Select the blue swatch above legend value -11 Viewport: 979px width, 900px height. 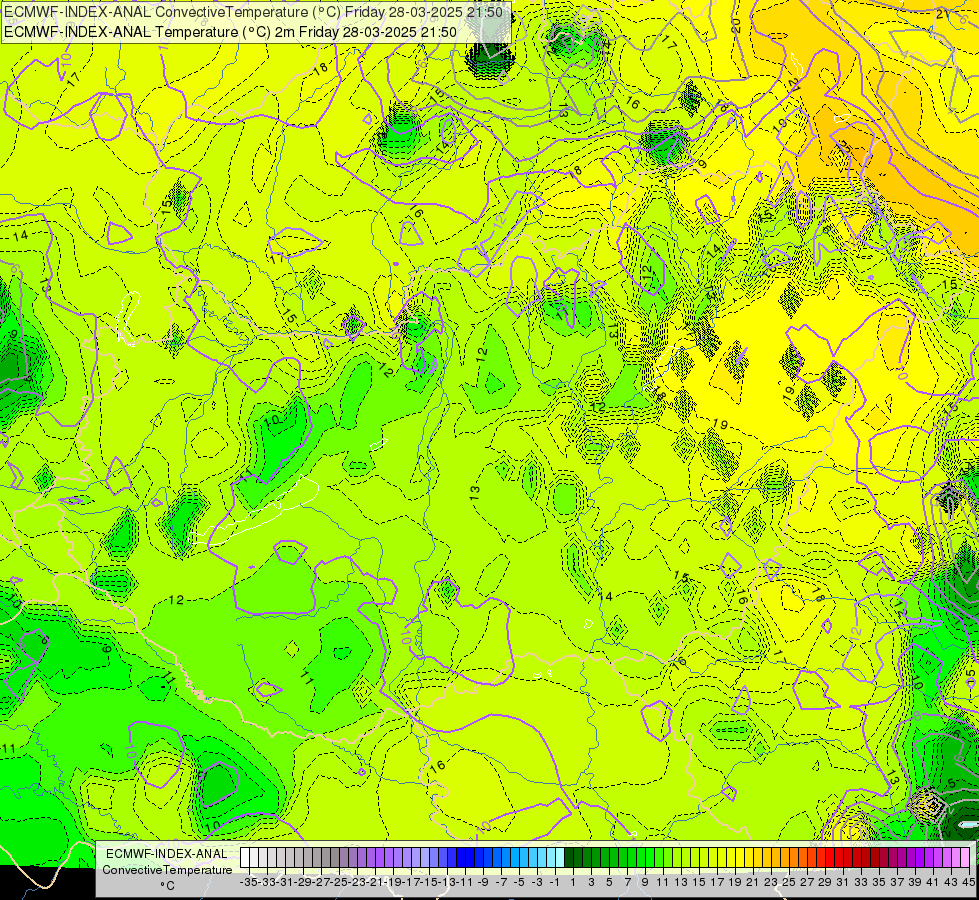tap(461, 857)
